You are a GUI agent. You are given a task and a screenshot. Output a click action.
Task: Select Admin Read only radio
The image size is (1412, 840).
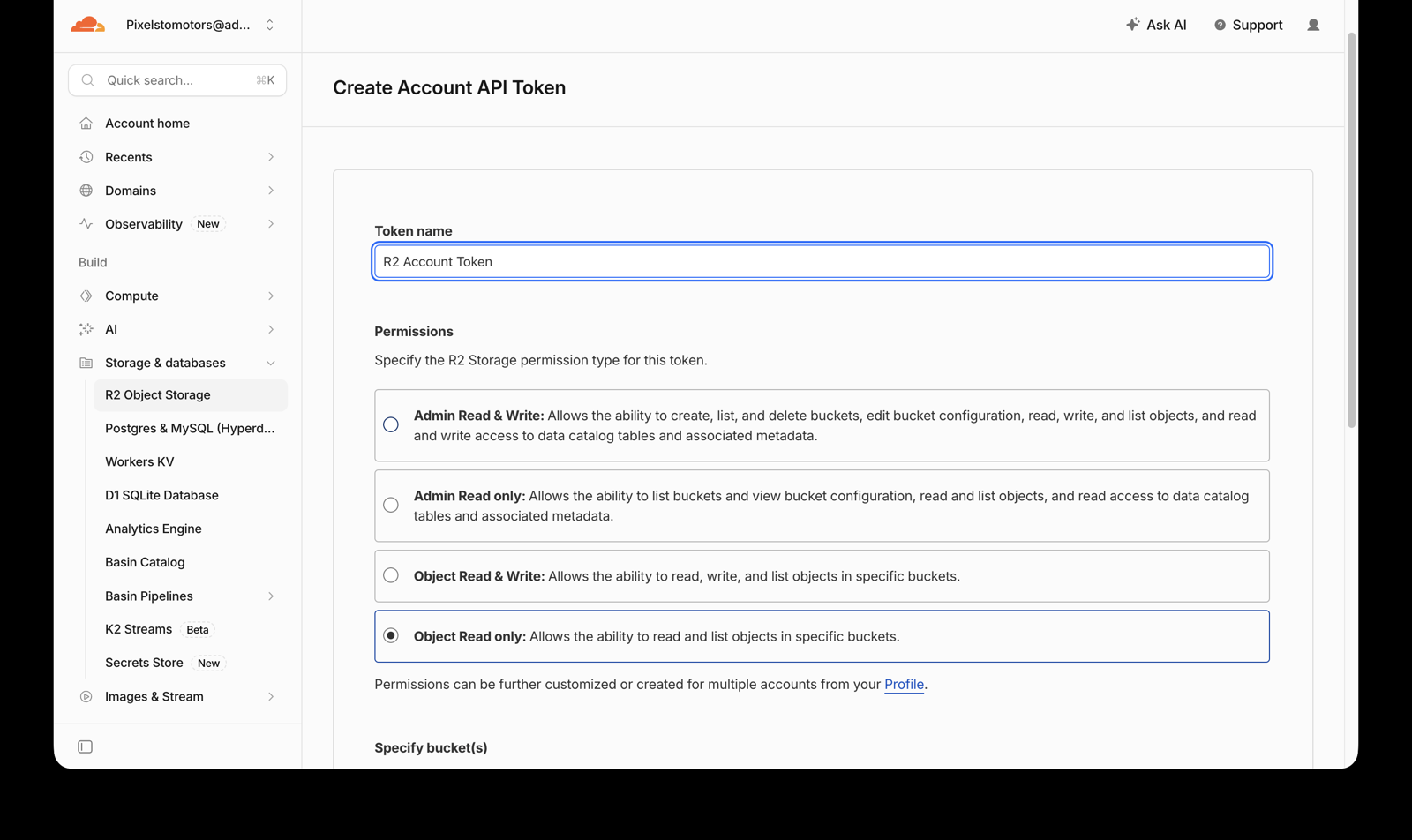(x=391, y=506)
